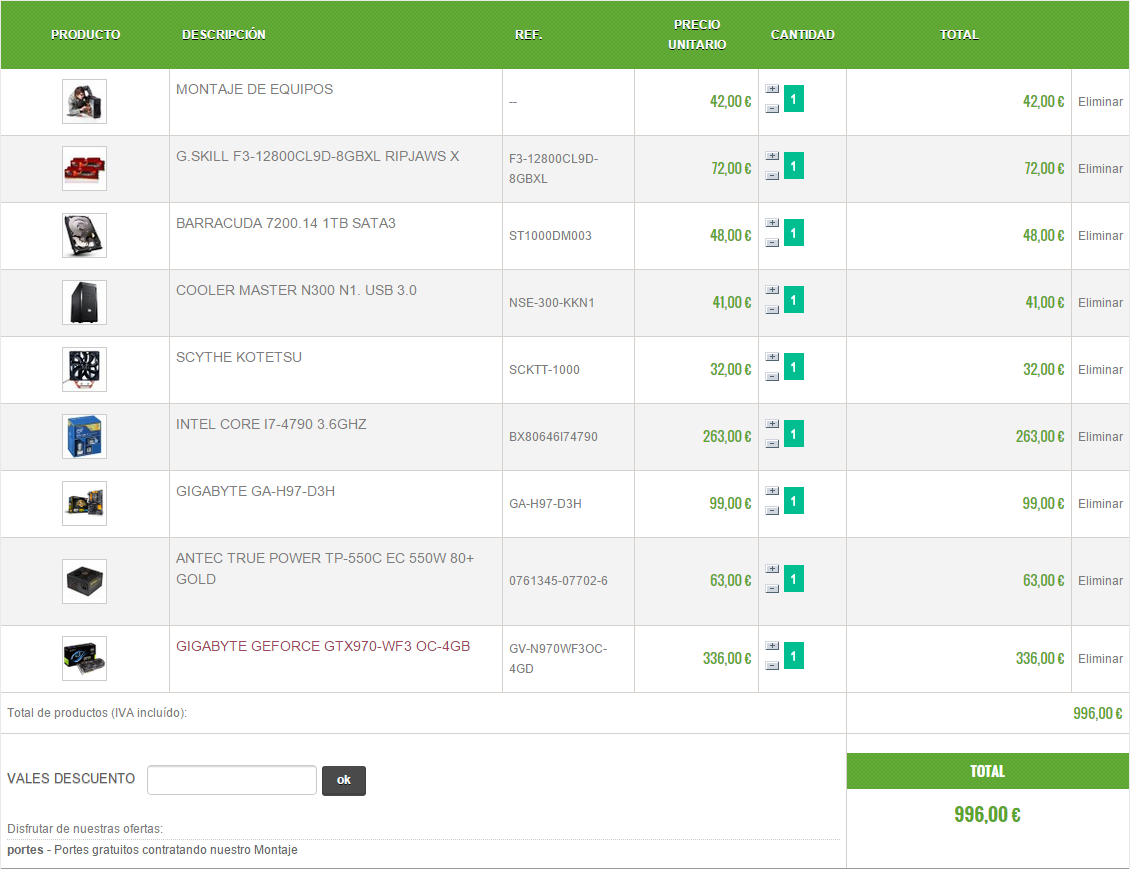Screen dimensions: 1131x869
Task: Open the GIGABYTE GA-H97-D3H description
Action: click(x=255, y=491)
